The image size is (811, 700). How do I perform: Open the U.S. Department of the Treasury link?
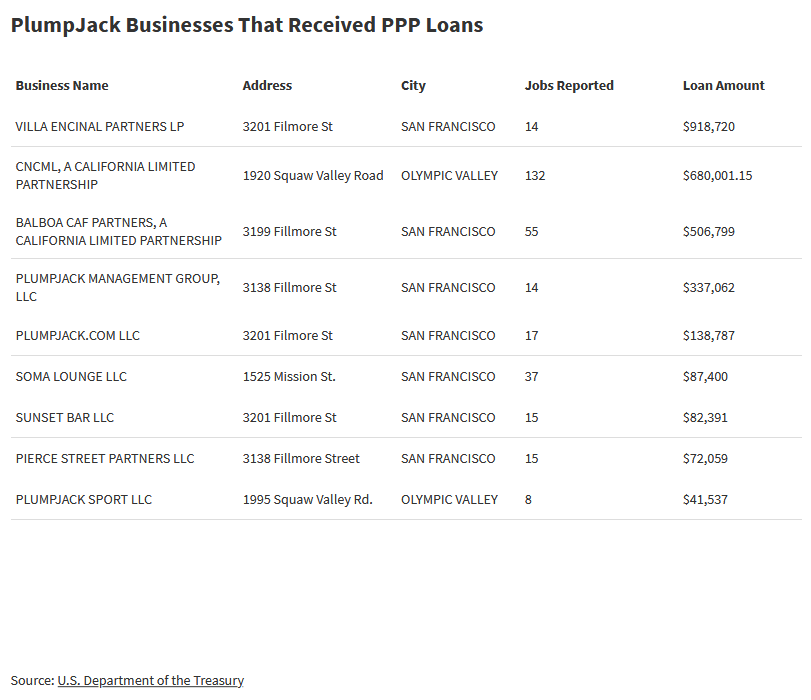point(150,680)
